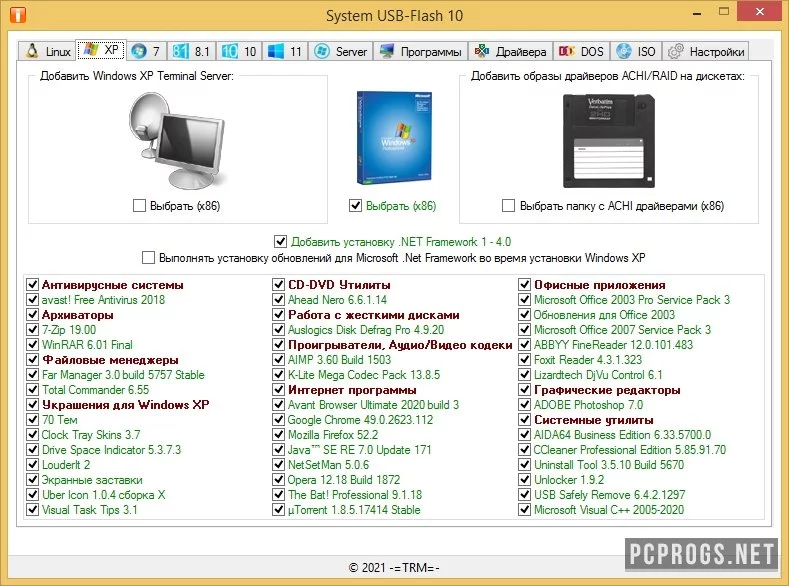Click the Terminal Server monitor icon
789x586 pixels.
click(x=176, y=140)
